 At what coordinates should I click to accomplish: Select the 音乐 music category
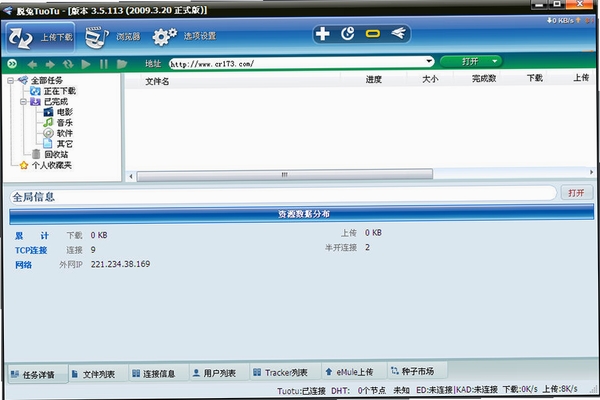pos(64,123)
